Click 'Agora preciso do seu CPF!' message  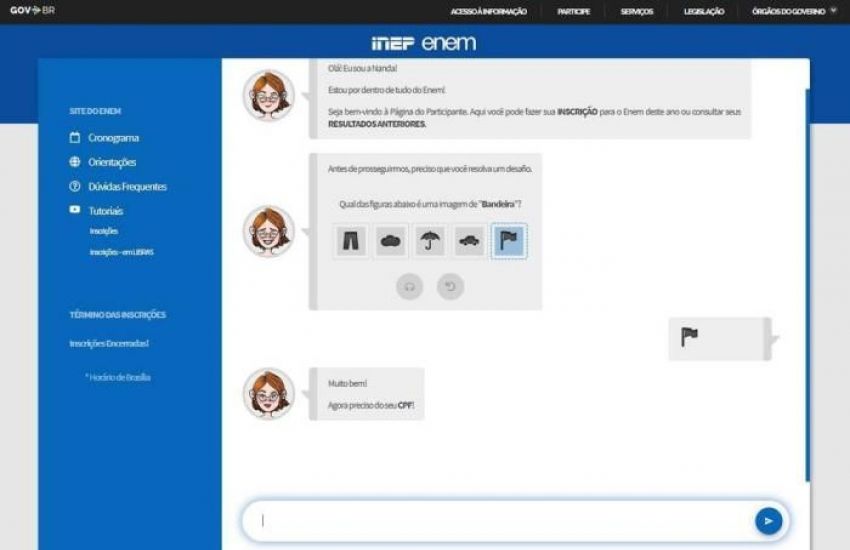pyautogui.click(x=371, y=405)
